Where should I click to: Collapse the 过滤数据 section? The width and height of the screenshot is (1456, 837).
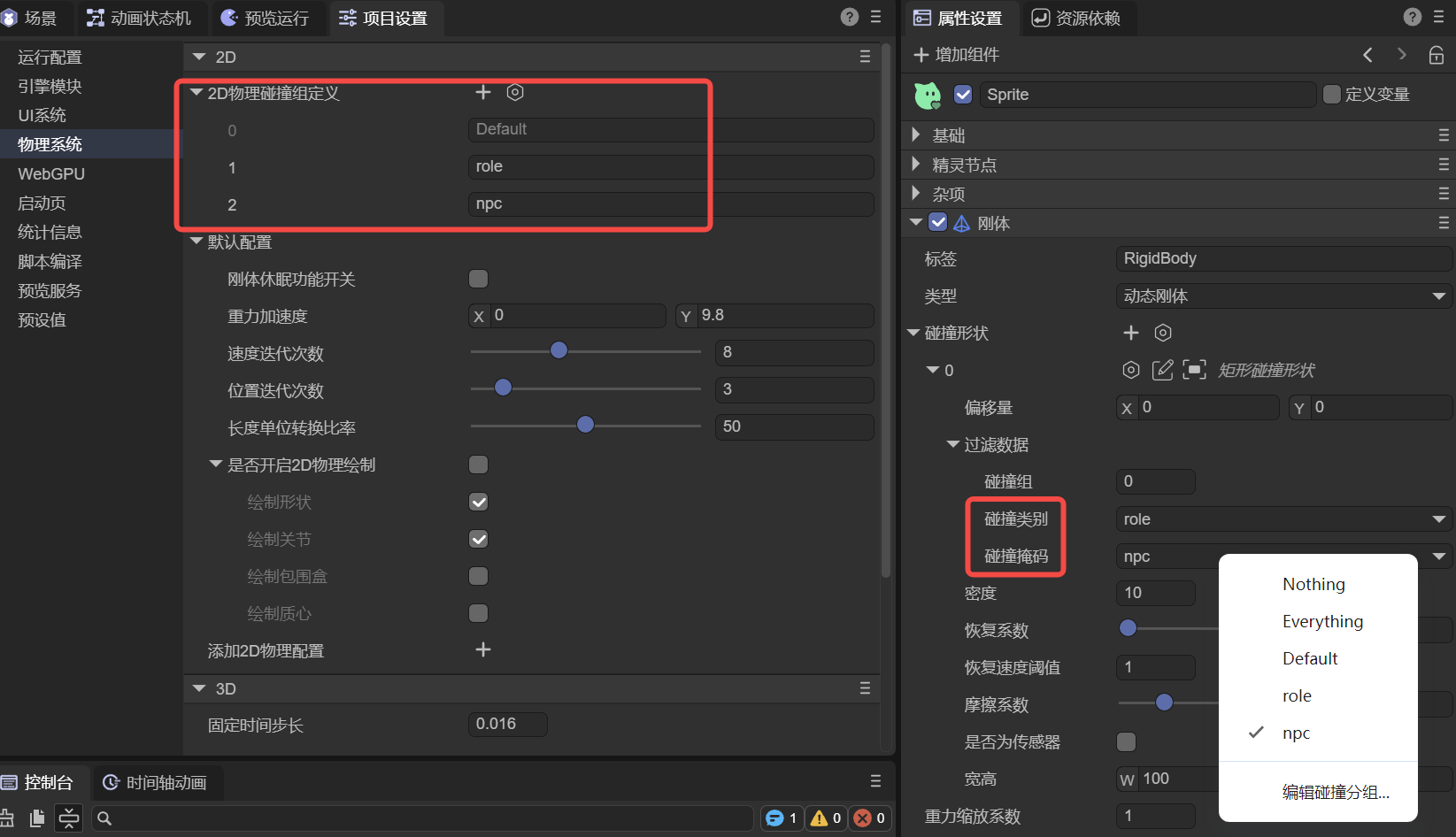pyautogui.click(x=953, y=444)
